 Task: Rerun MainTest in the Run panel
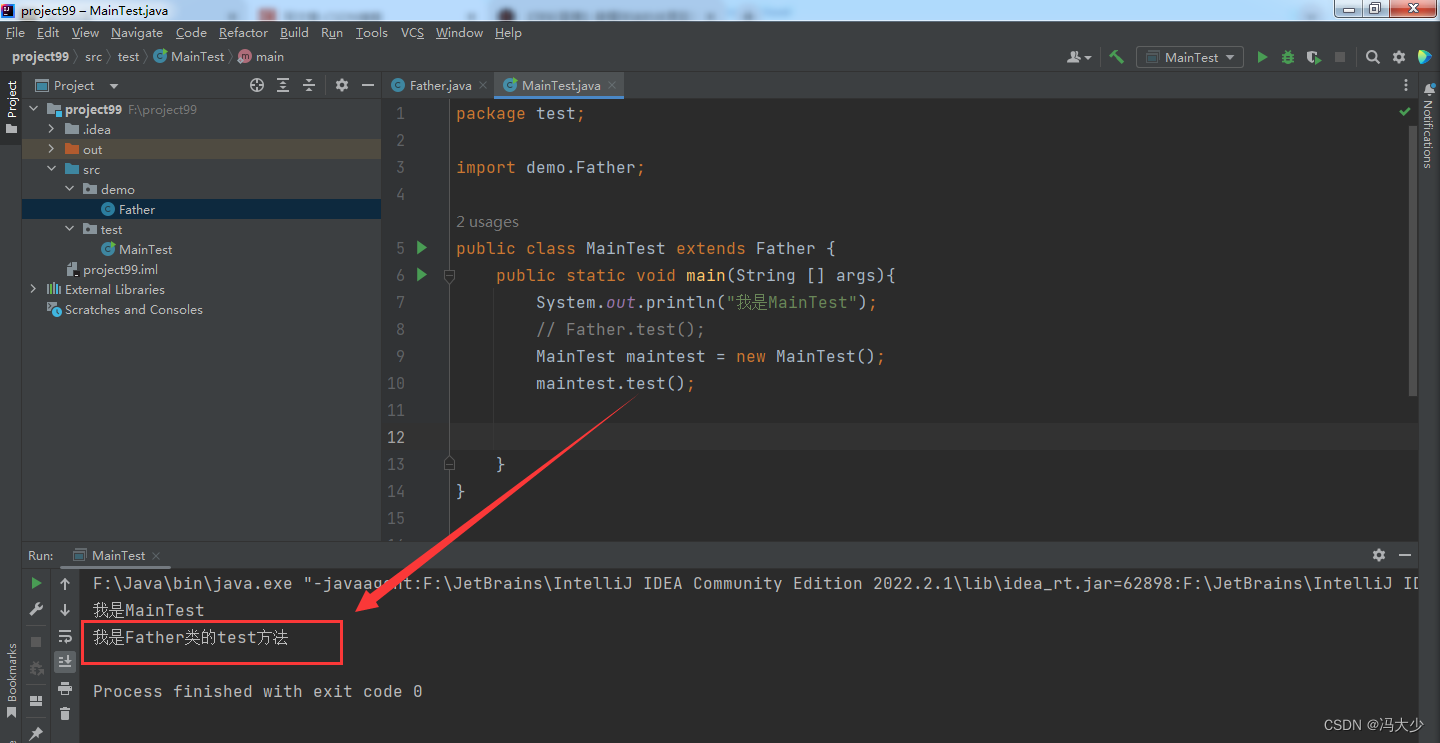[36, 583]
